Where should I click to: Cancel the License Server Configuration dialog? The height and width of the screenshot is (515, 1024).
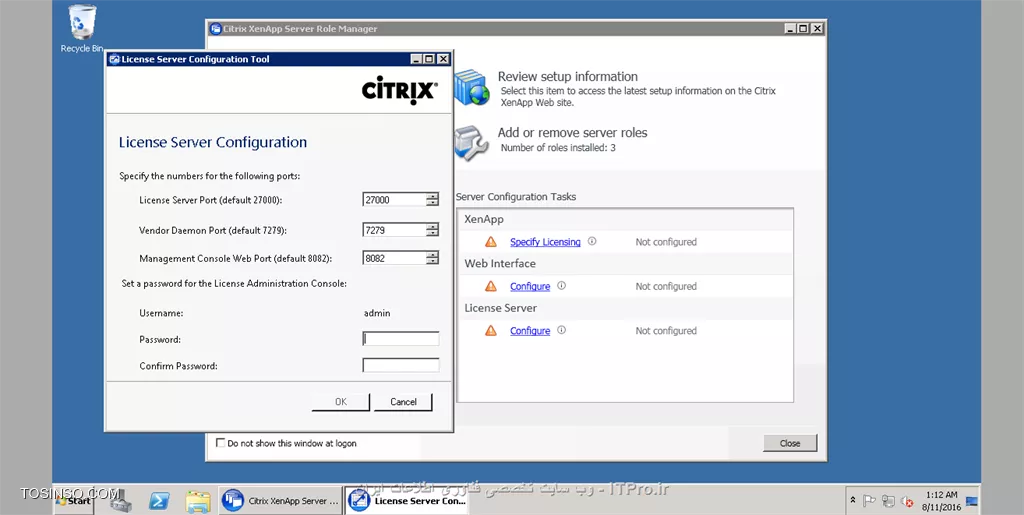point(403,402)
